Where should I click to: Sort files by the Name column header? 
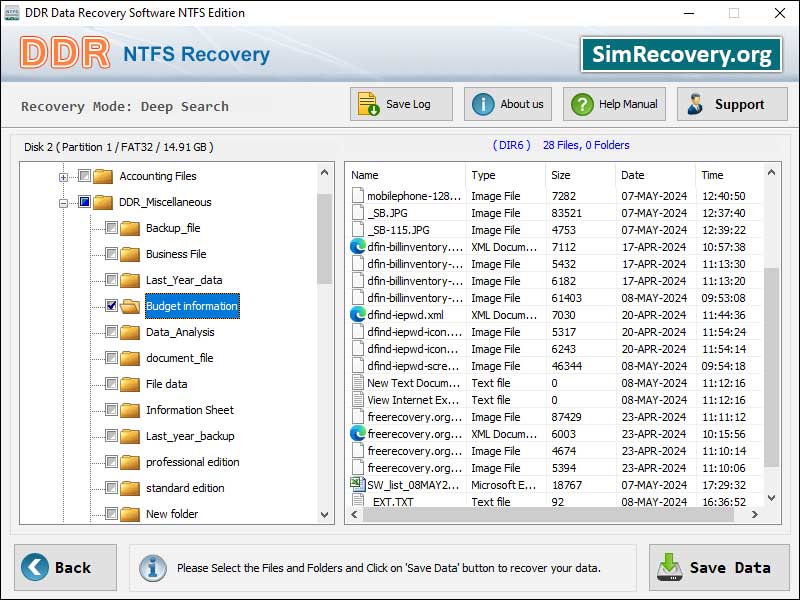364,175
